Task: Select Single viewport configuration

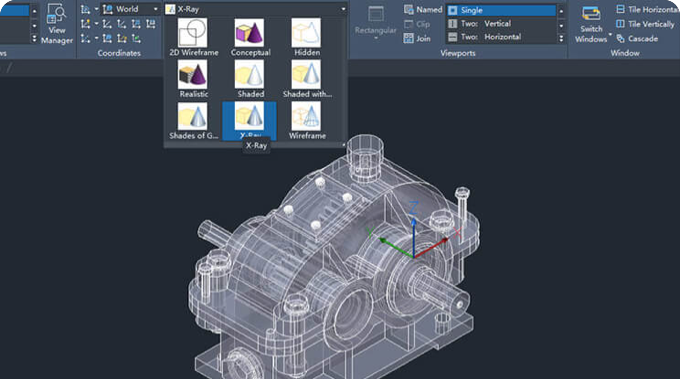Action: 501,10
